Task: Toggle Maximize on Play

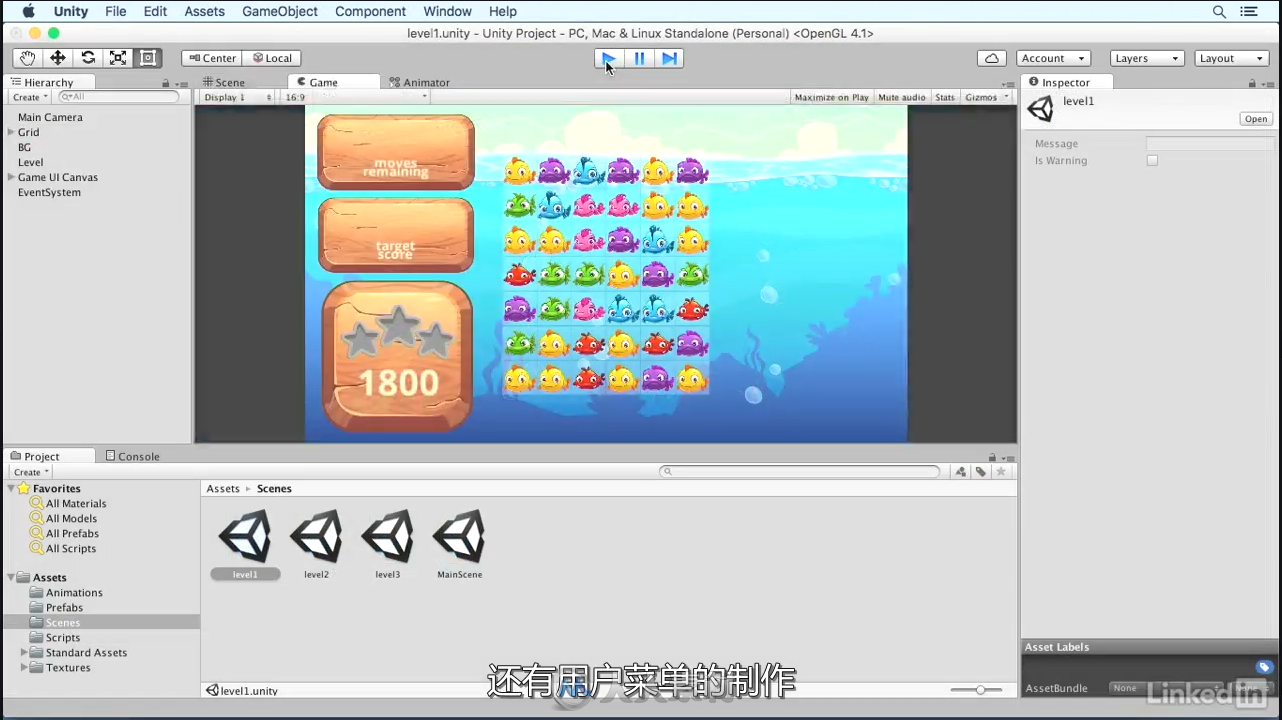Action: pos(831,97)
